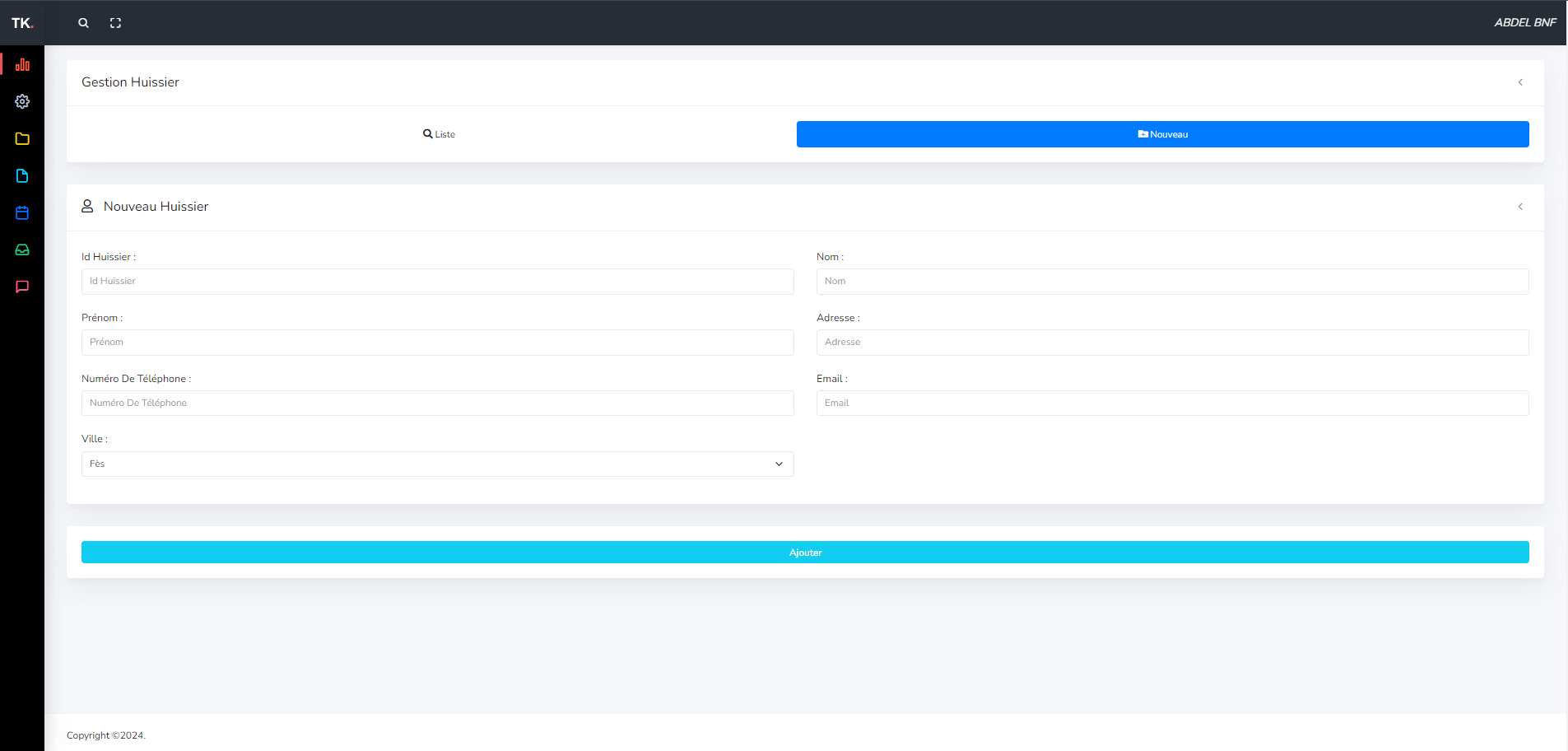Focus the Prénom input field
Viewport: 1568px width, 751px height.
point(437,343)
